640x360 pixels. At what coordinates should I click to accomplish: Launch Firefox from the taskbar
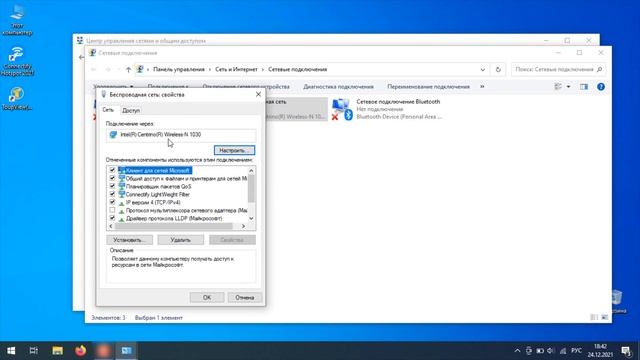pos(80,351)
